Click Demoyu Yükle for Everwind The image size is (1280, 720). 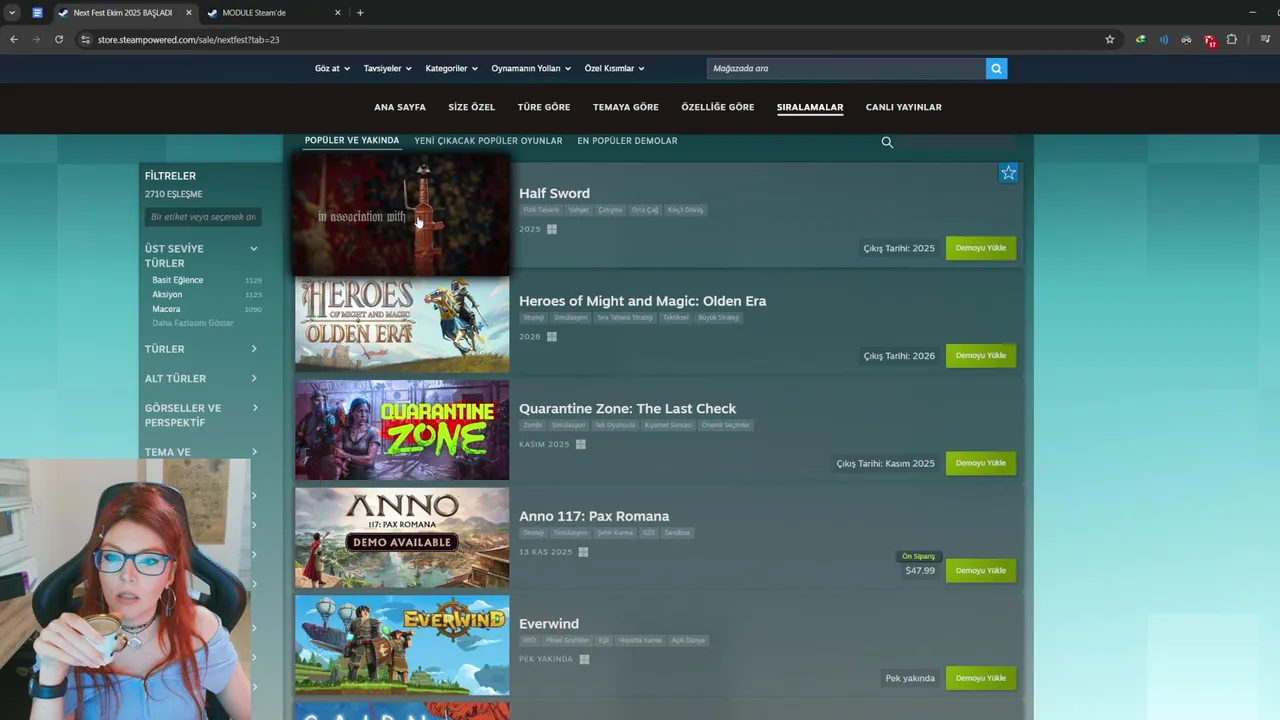pyautogui.click(x=981, y=678)
